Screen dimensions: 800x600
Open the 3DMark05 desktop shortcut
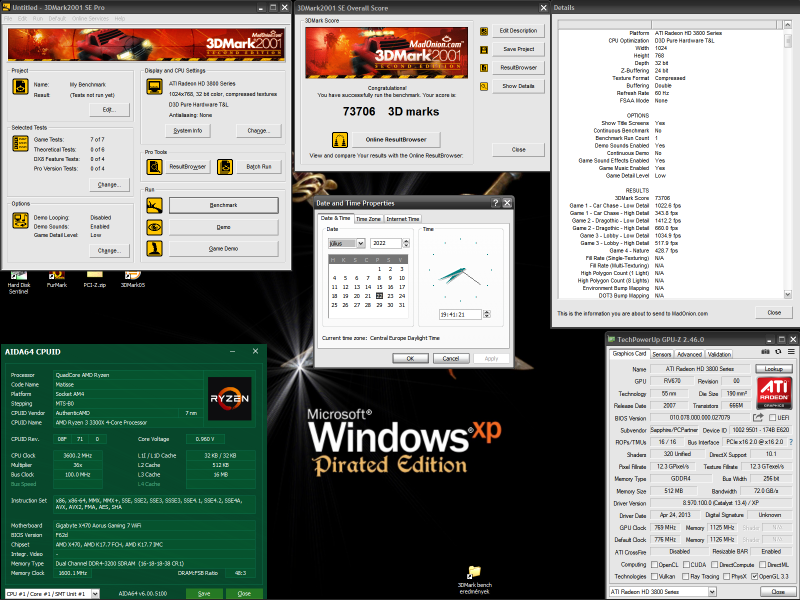(x=133, y=280)
